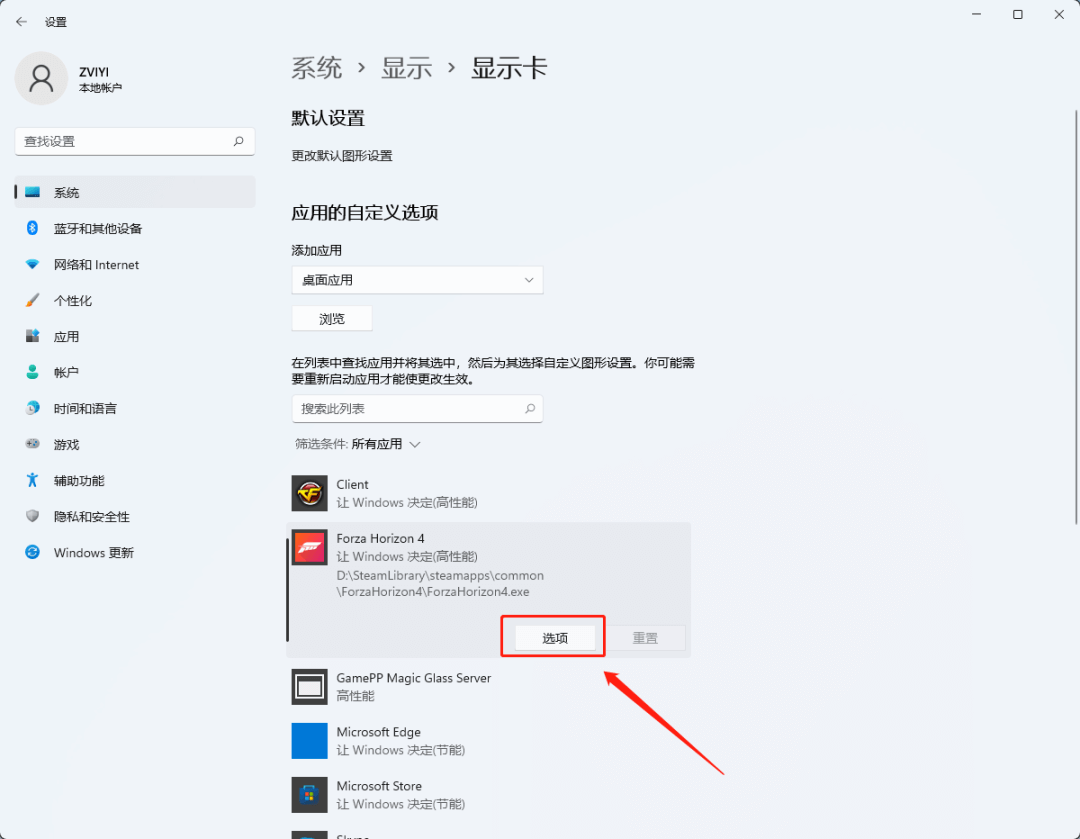This screenshot has width=1080, height=839.
Task: Open the 桌面应用 dropdown
Action: (x=417, y=280)
